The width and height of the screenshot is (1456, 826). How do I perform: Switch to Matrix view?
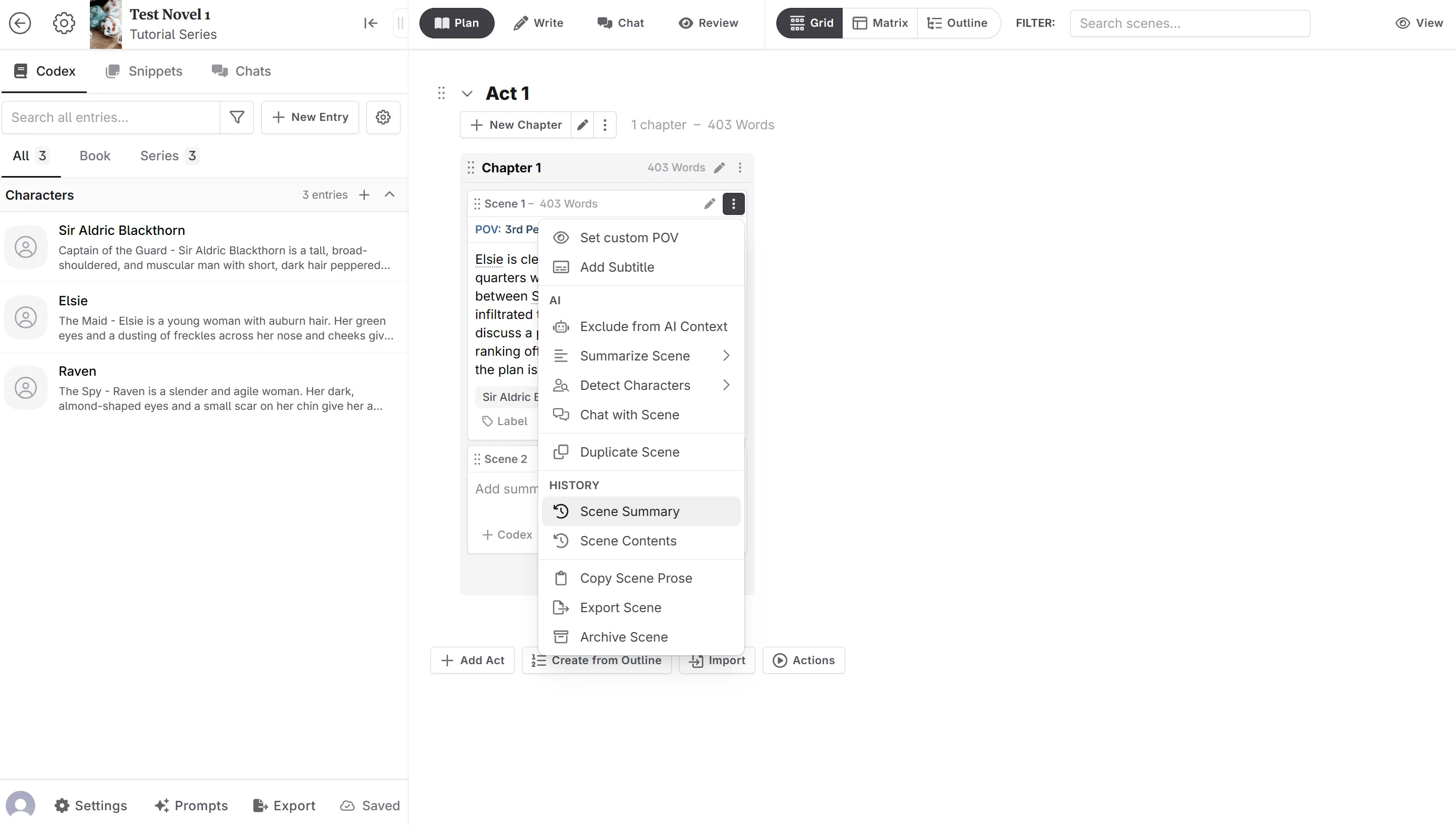tap(880, 23)
